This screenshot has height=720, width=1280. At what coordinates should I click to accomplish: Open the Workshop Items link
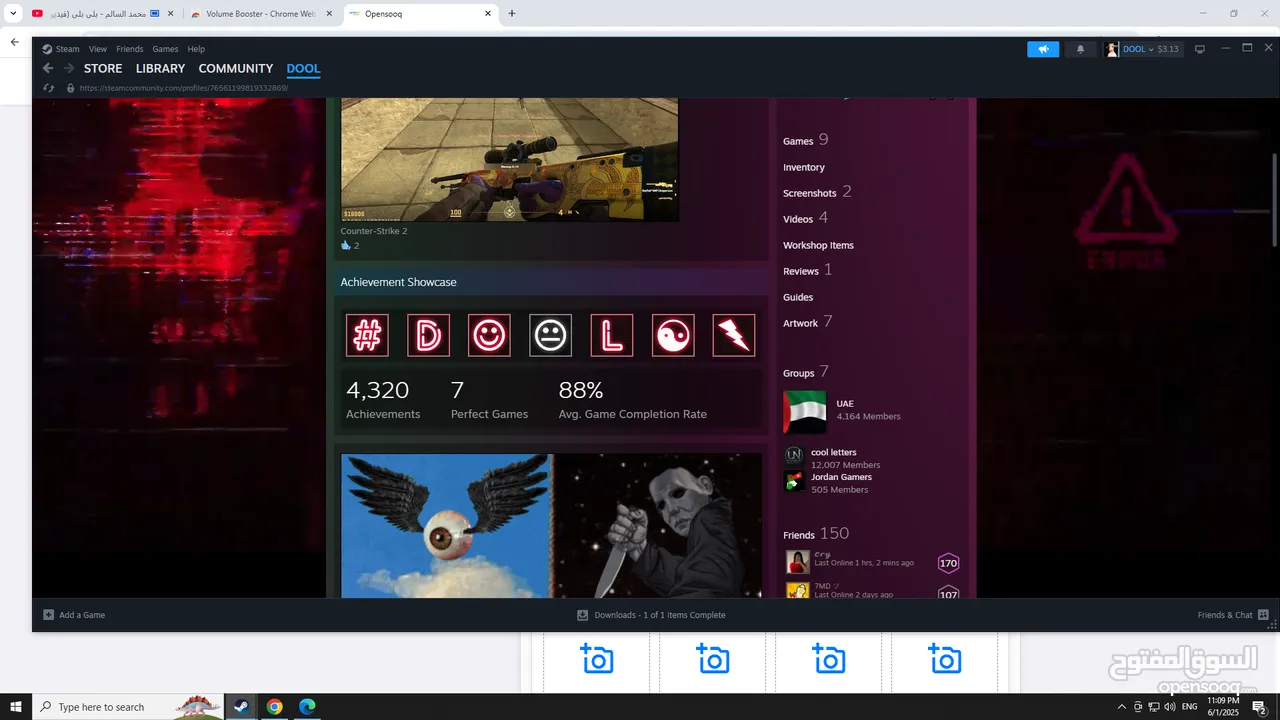coord(818,245)
